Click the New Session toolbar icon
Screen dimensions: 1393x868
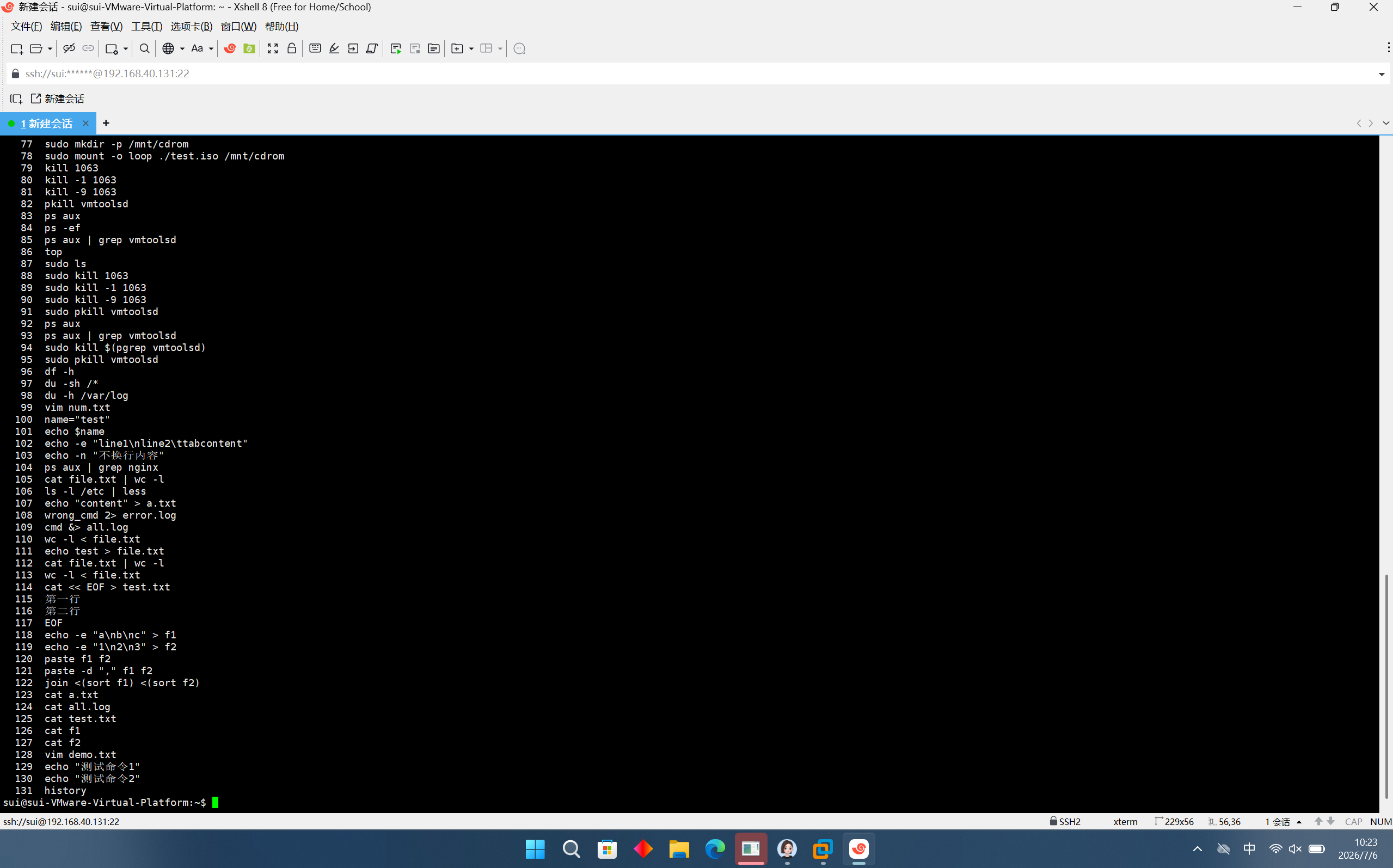coord(17,49)
